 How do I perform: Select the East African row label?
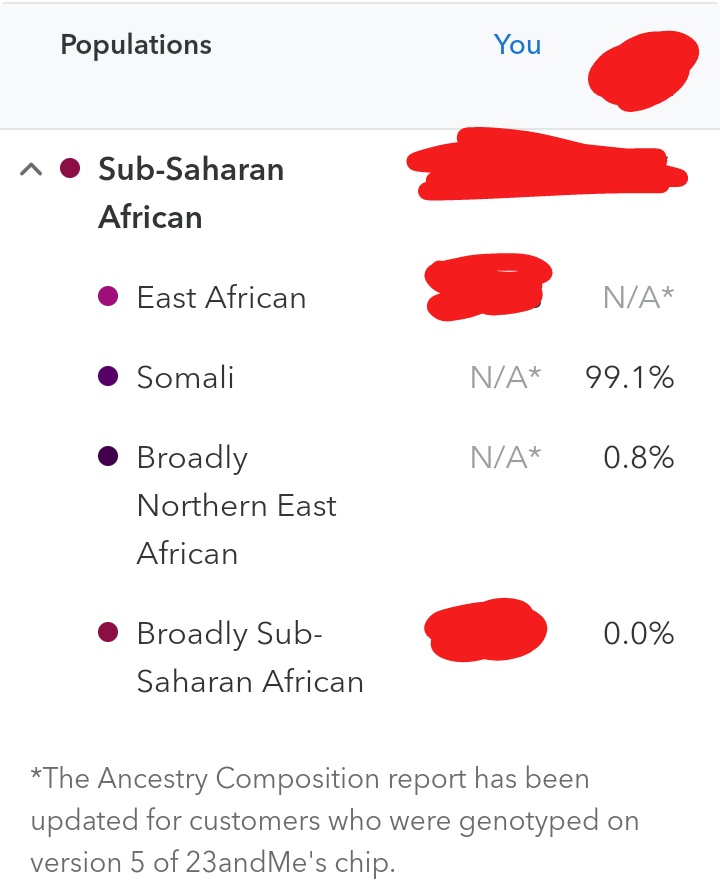pyautogui.click(x=221, y=297)
